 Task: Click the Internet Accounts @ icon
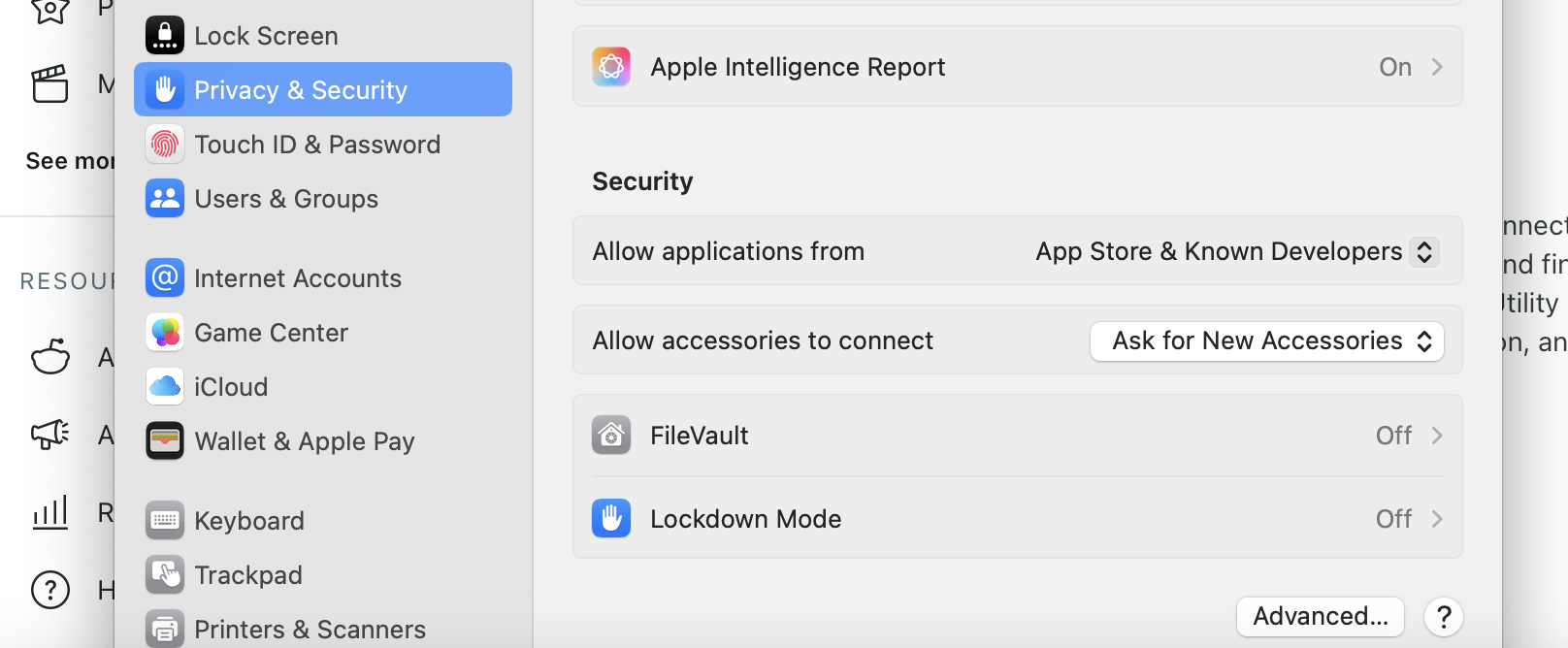[x=165, y=278]
